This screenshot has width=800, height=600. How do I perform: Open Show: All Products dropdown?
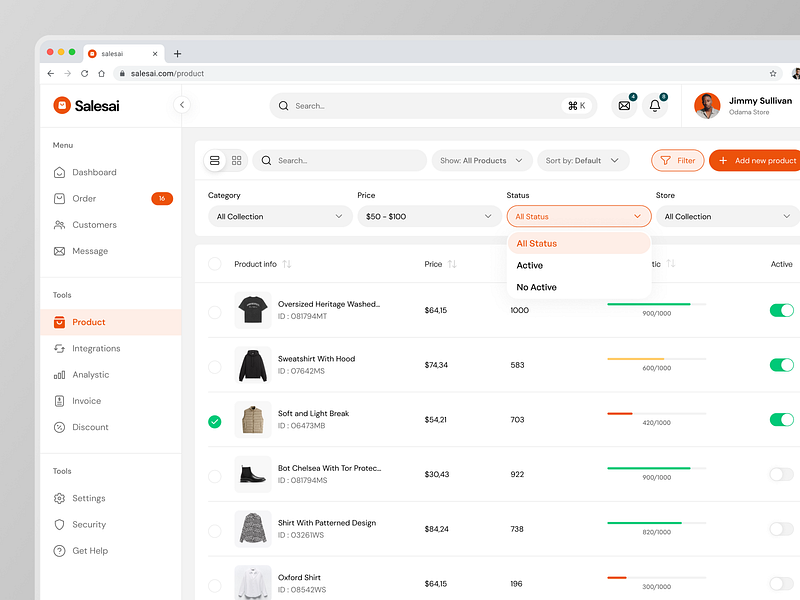click(x=482, y=161)
